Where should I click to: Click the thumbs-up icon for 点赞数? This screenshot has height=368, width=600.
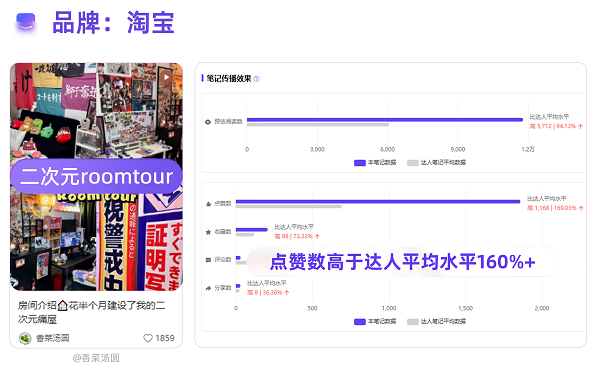(209, 204)
